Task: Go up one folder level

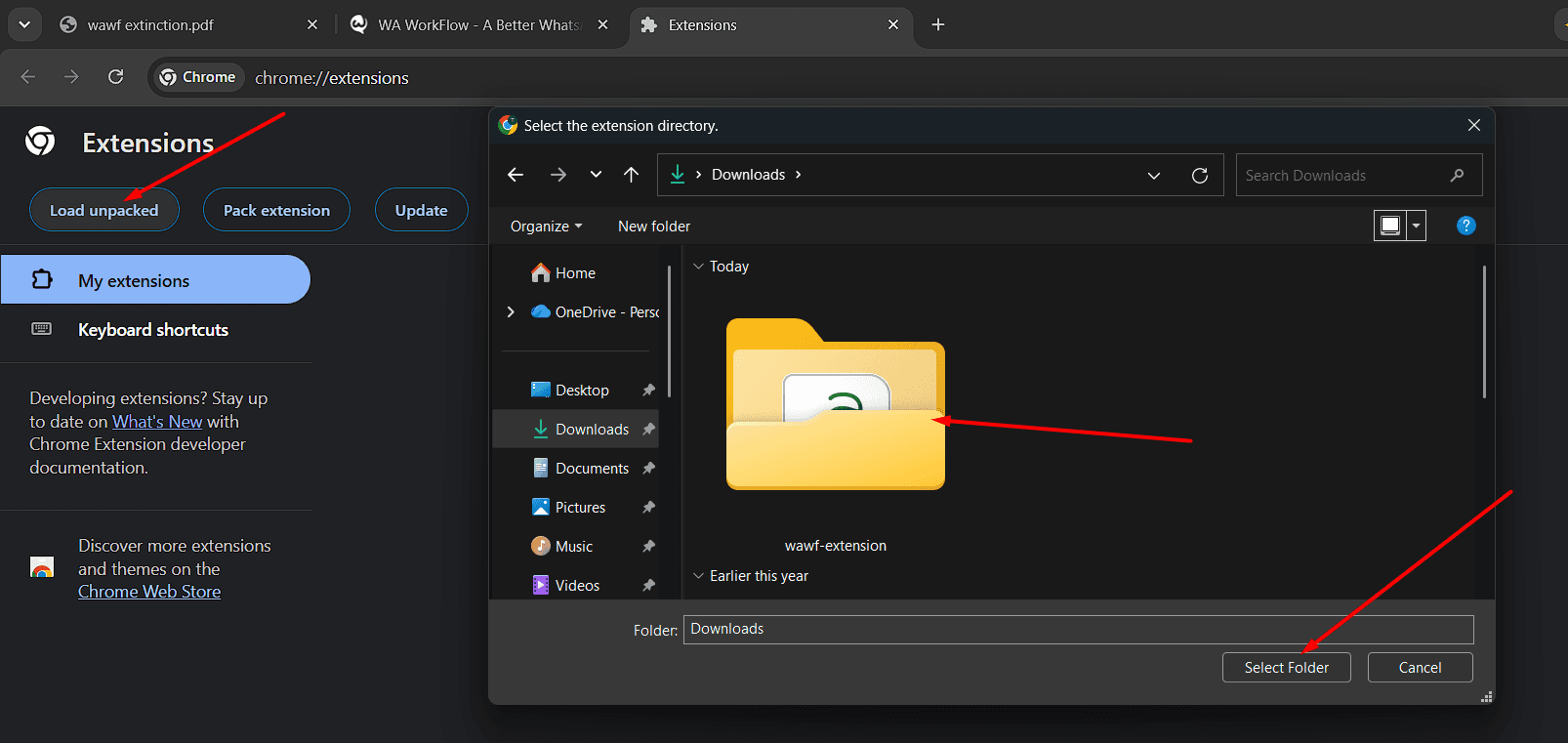Action: (632, 175)
